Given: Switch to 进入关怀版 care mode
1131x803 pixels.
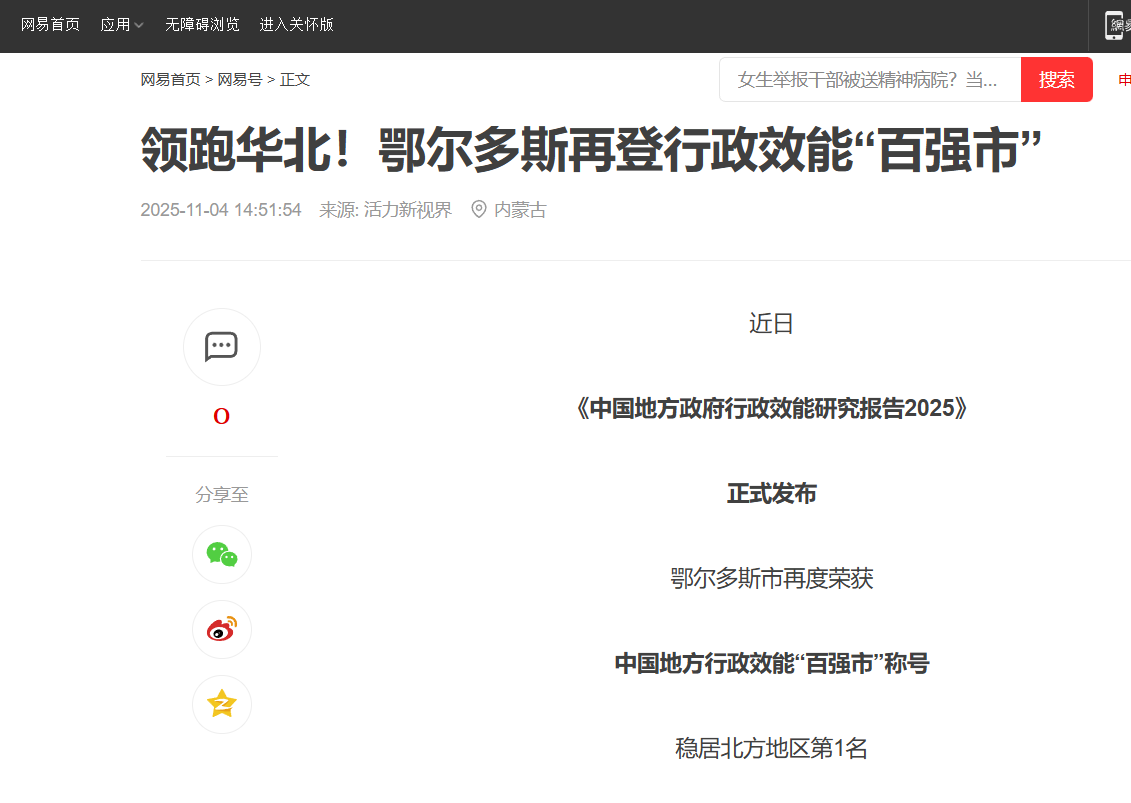Looking at the screenshot, I should 296,25.
